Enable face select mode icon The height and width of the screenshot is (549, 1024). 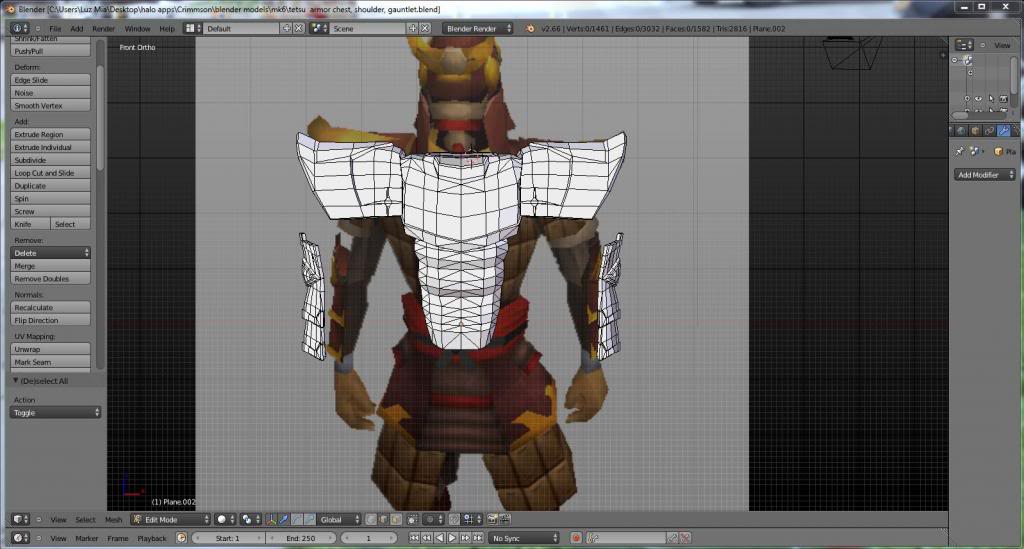point(395,520)
